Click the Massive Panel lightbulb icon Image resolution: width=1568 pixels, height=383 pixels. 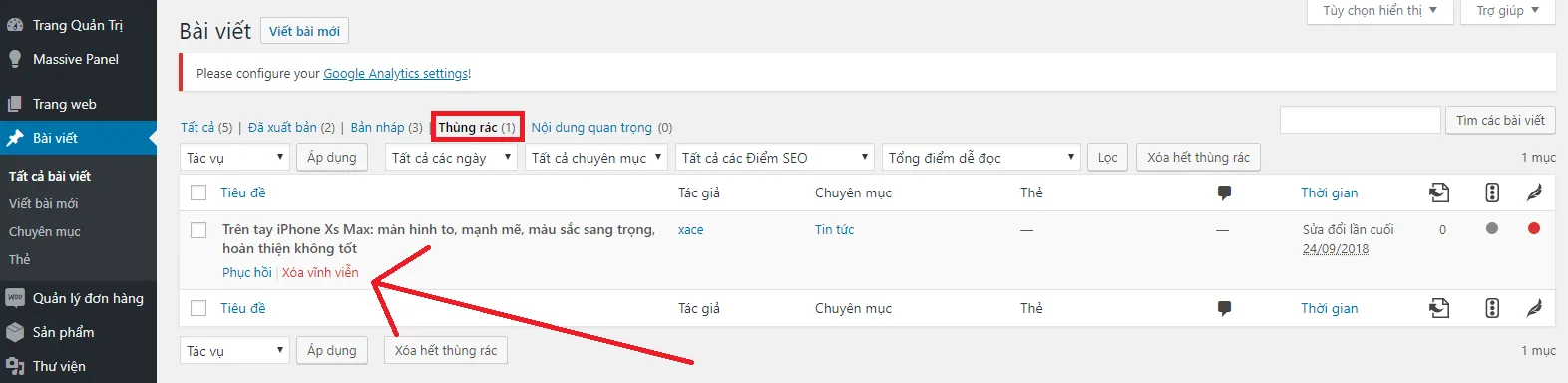tap(15, 59)
